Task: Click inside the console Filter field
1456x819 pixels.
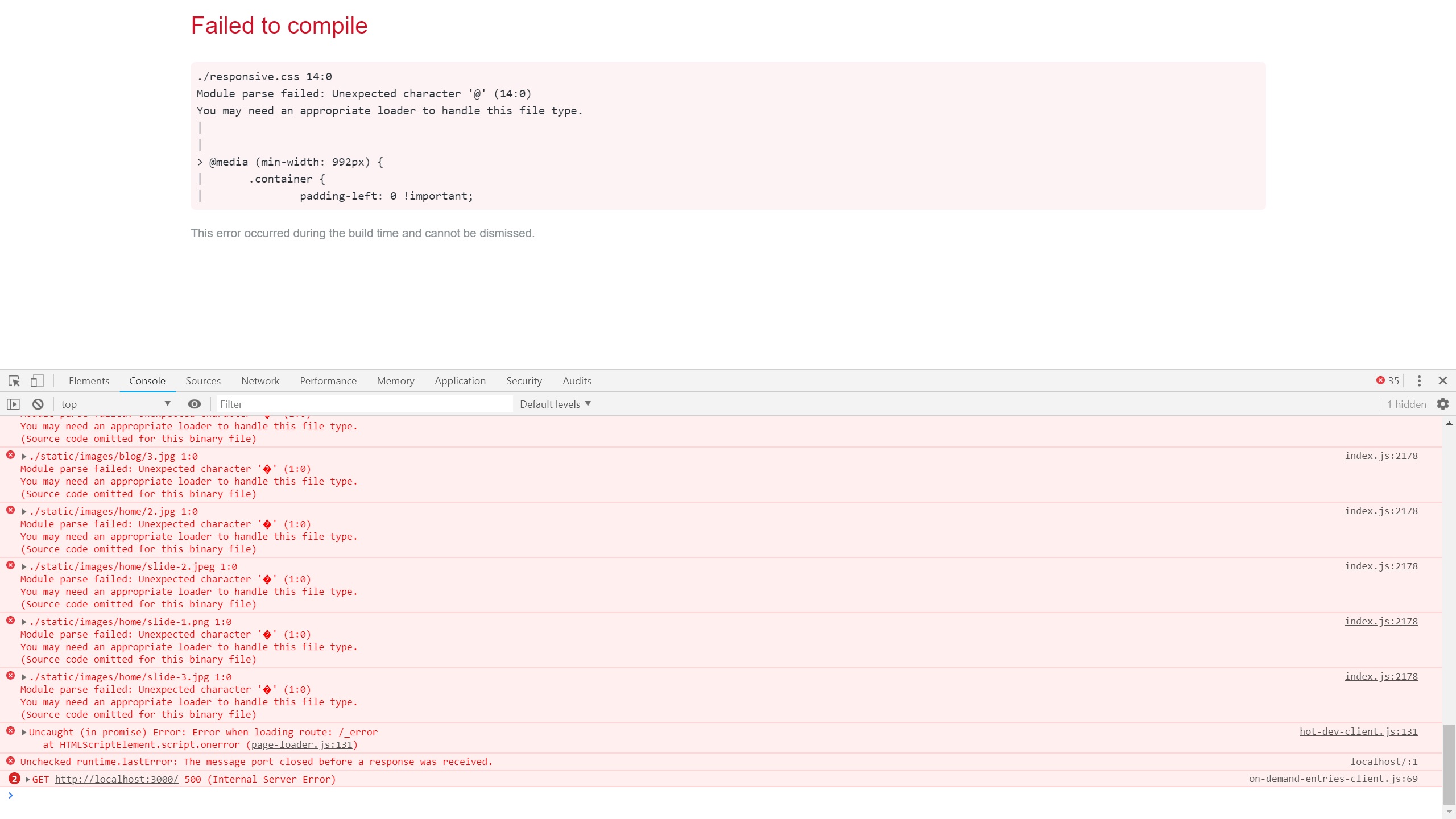Action: 364,404
